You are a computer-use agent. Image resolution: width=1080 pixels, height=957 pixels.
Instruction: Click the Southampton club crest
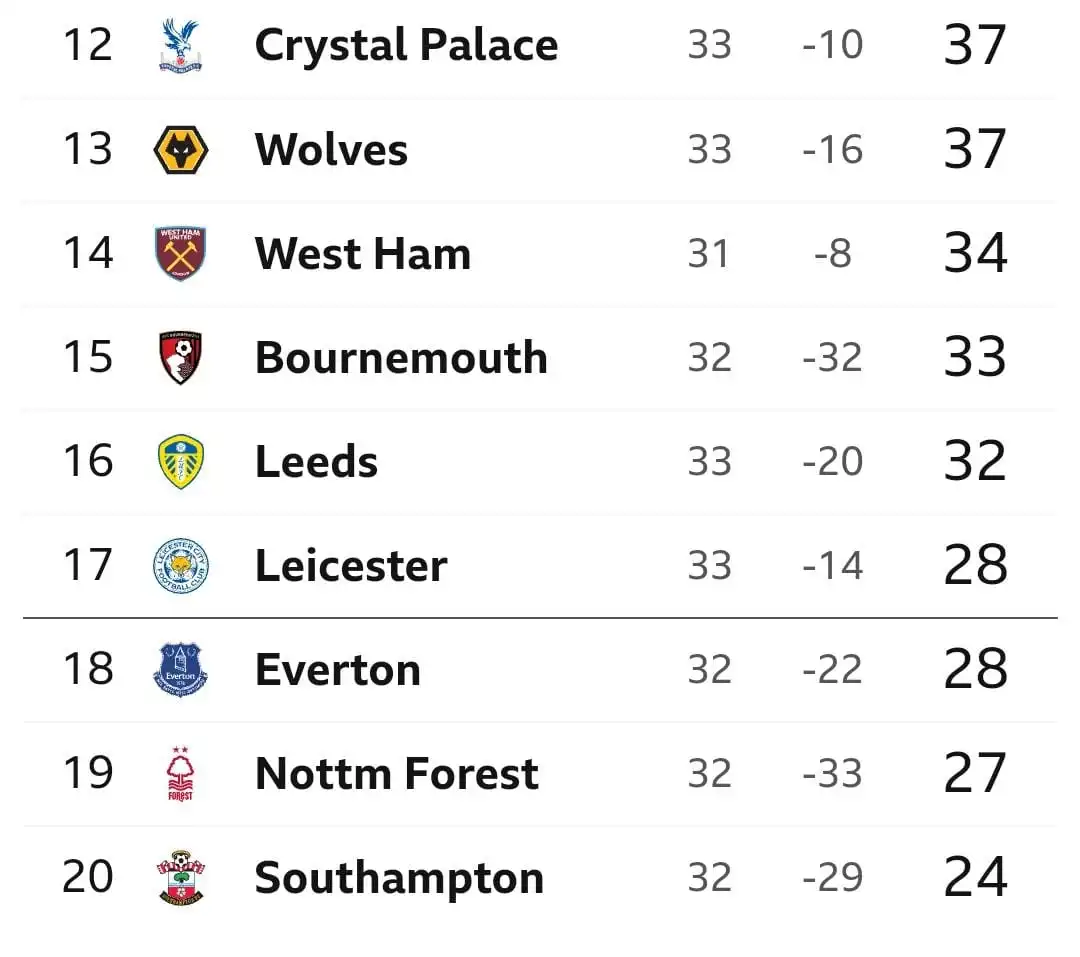(x=180, y=878)
